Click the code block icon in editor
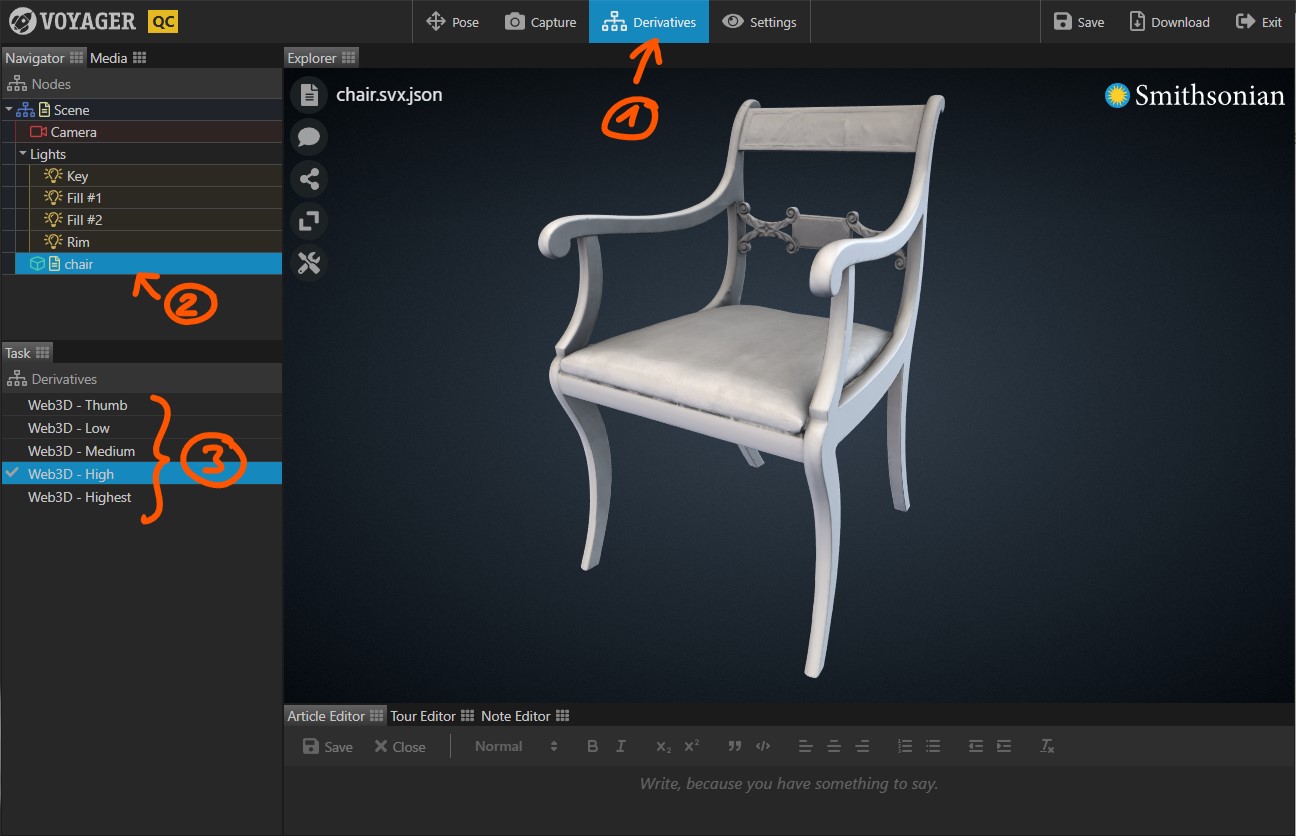 [x=763, y=746]
